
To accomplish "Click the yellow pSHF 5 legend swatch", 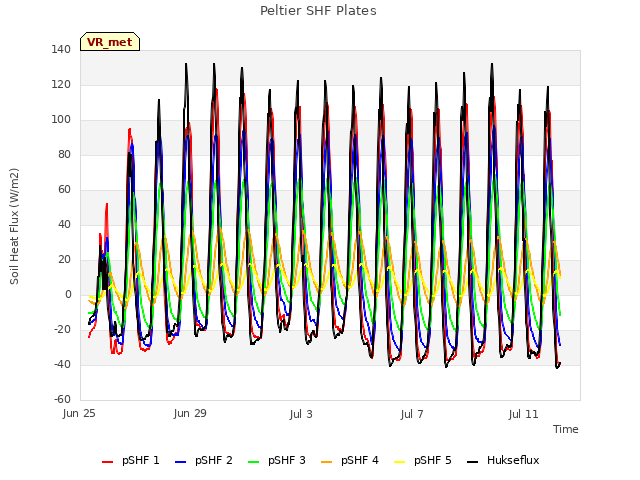I will (x=400, y=462).
